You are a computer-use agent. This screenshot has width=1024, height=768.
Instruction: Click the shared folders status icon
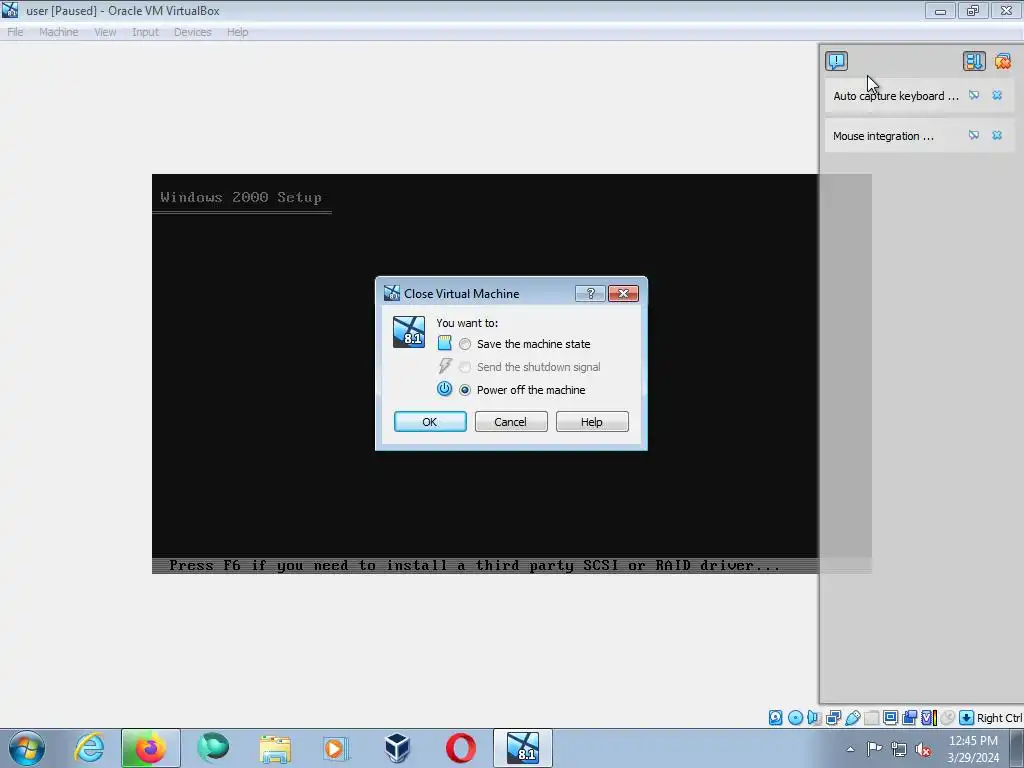click(x=871, y=718)
